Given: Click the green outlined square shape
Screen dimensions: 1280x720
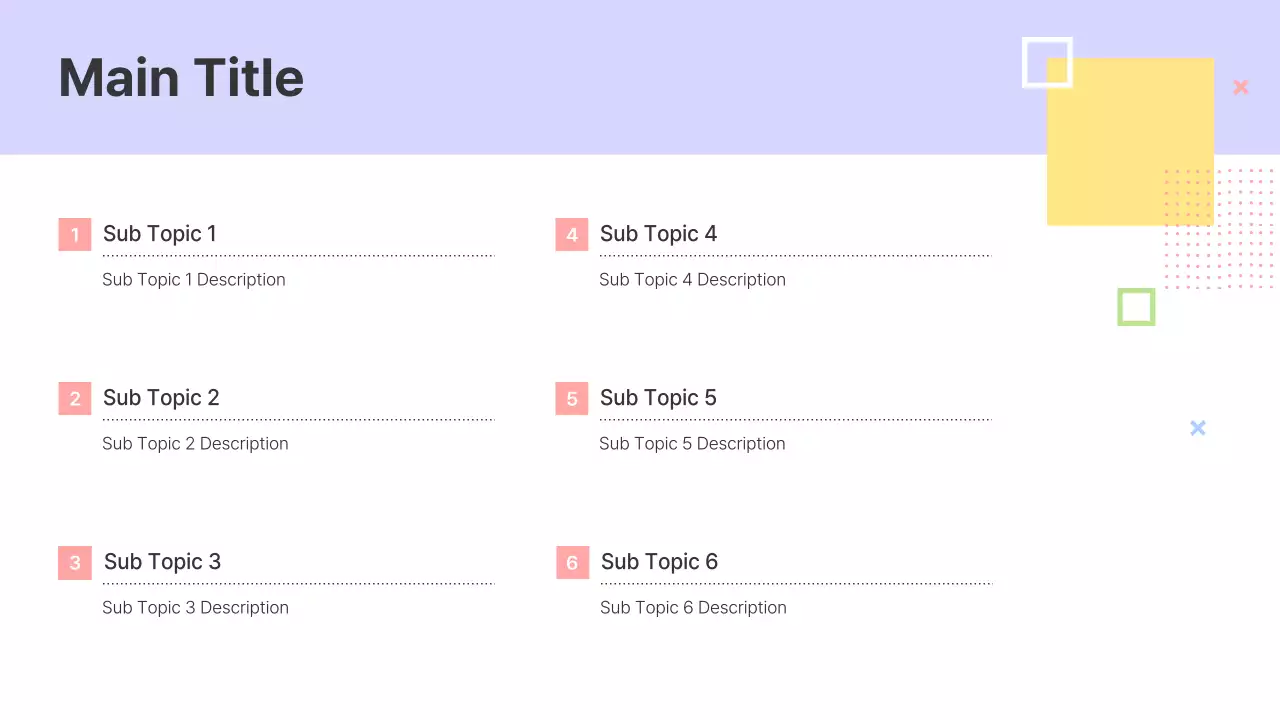Looking at the screenshot, I should [1136, 307].
